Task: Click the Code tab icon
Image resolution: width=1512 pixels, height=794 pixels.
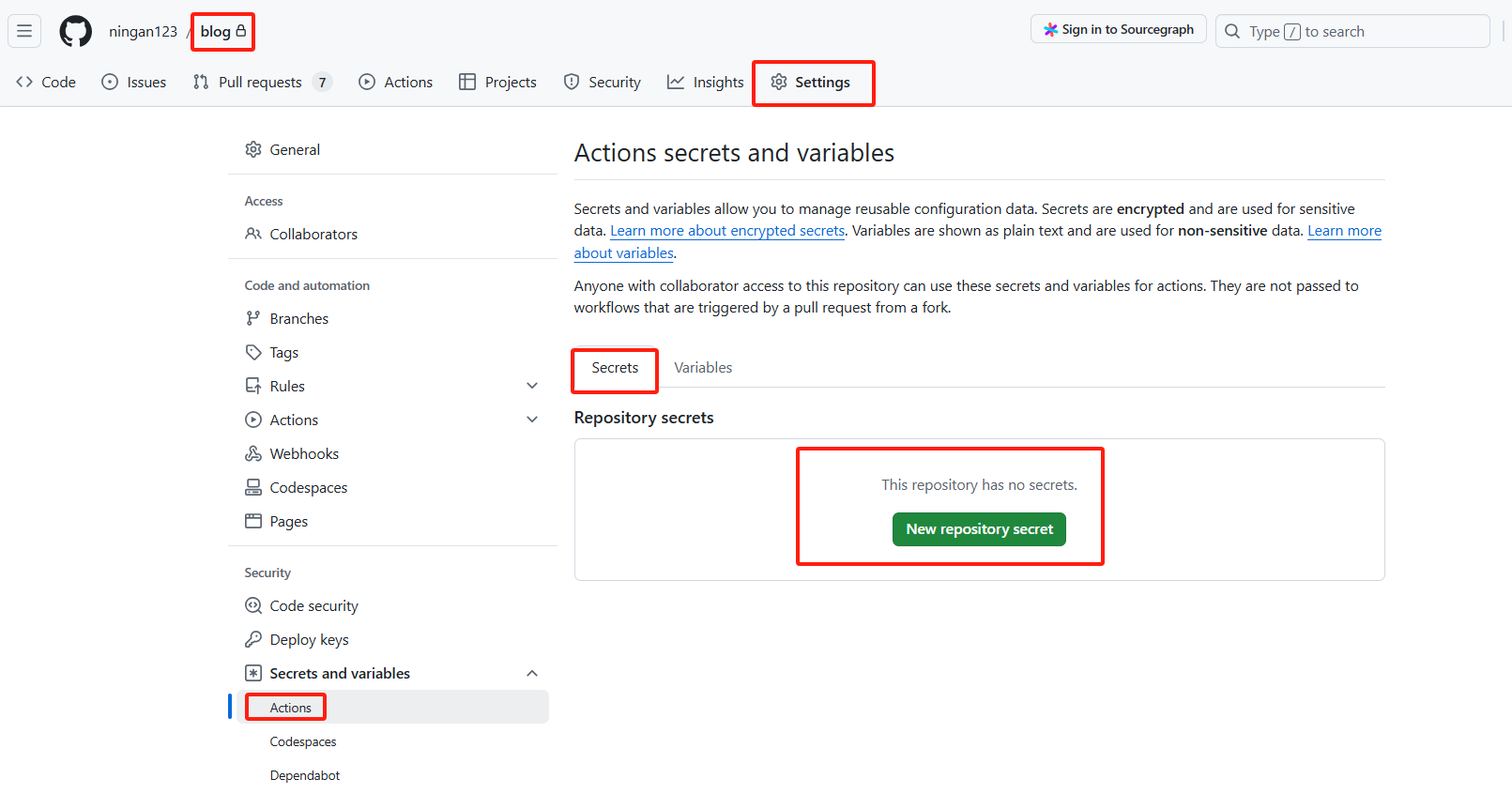Action: tap(24, 82)
